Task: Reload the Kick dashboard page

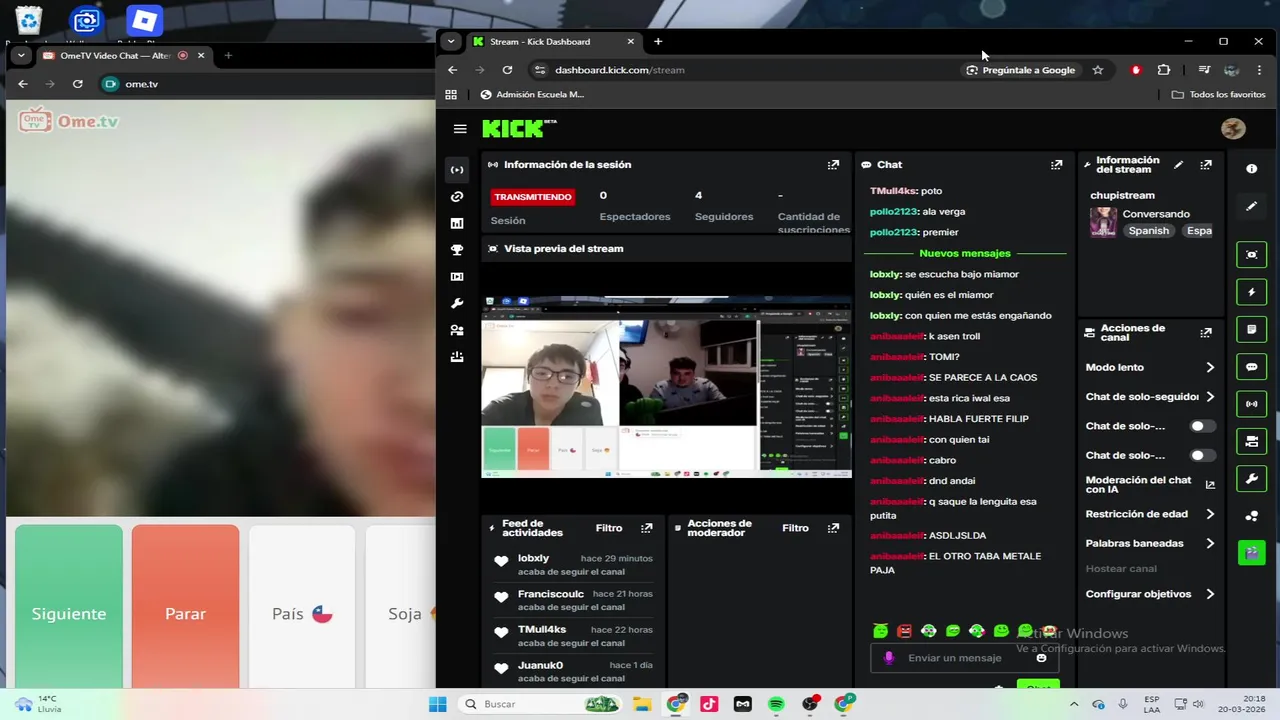Action: 507,70
